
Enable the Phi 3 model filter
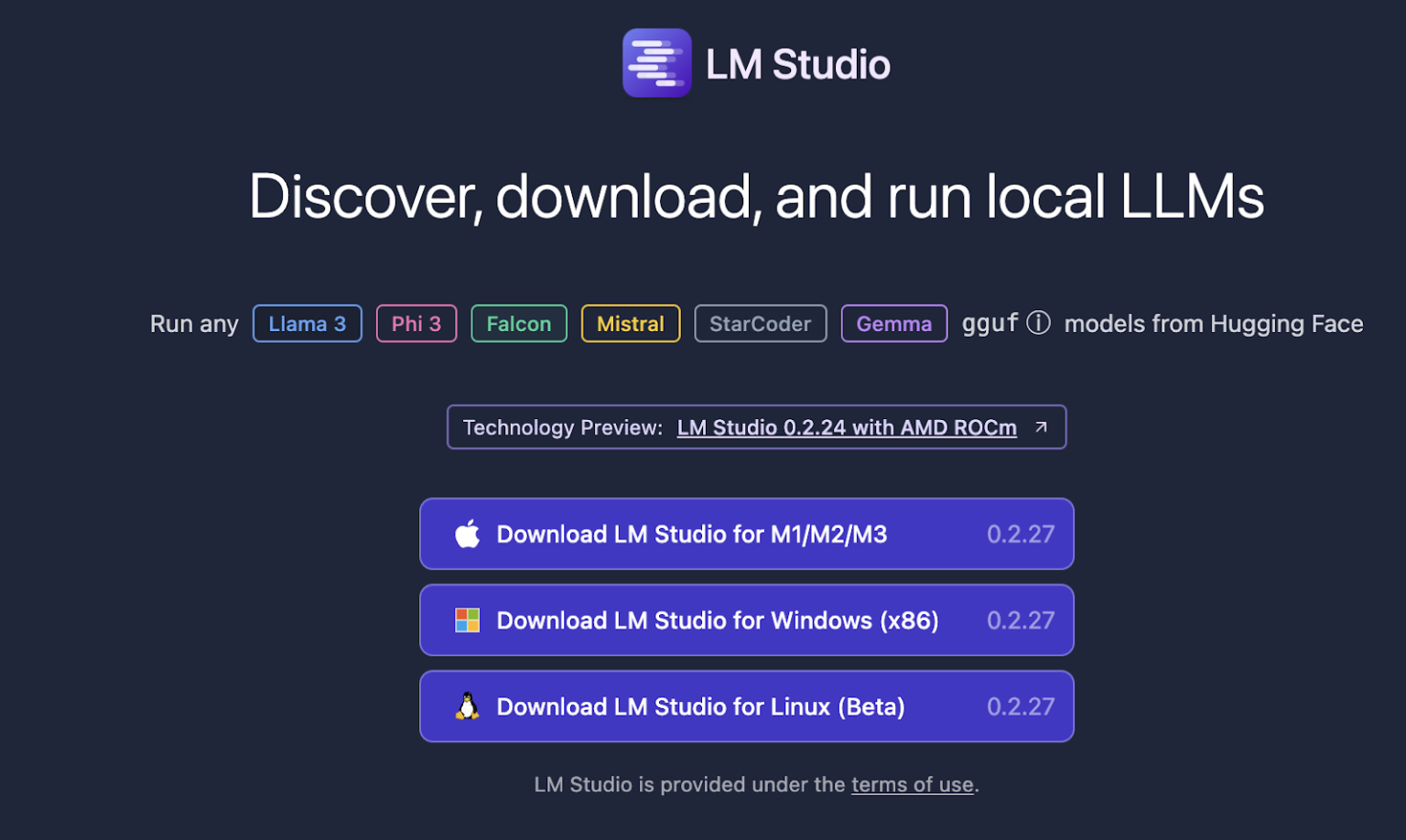point(416,323)
